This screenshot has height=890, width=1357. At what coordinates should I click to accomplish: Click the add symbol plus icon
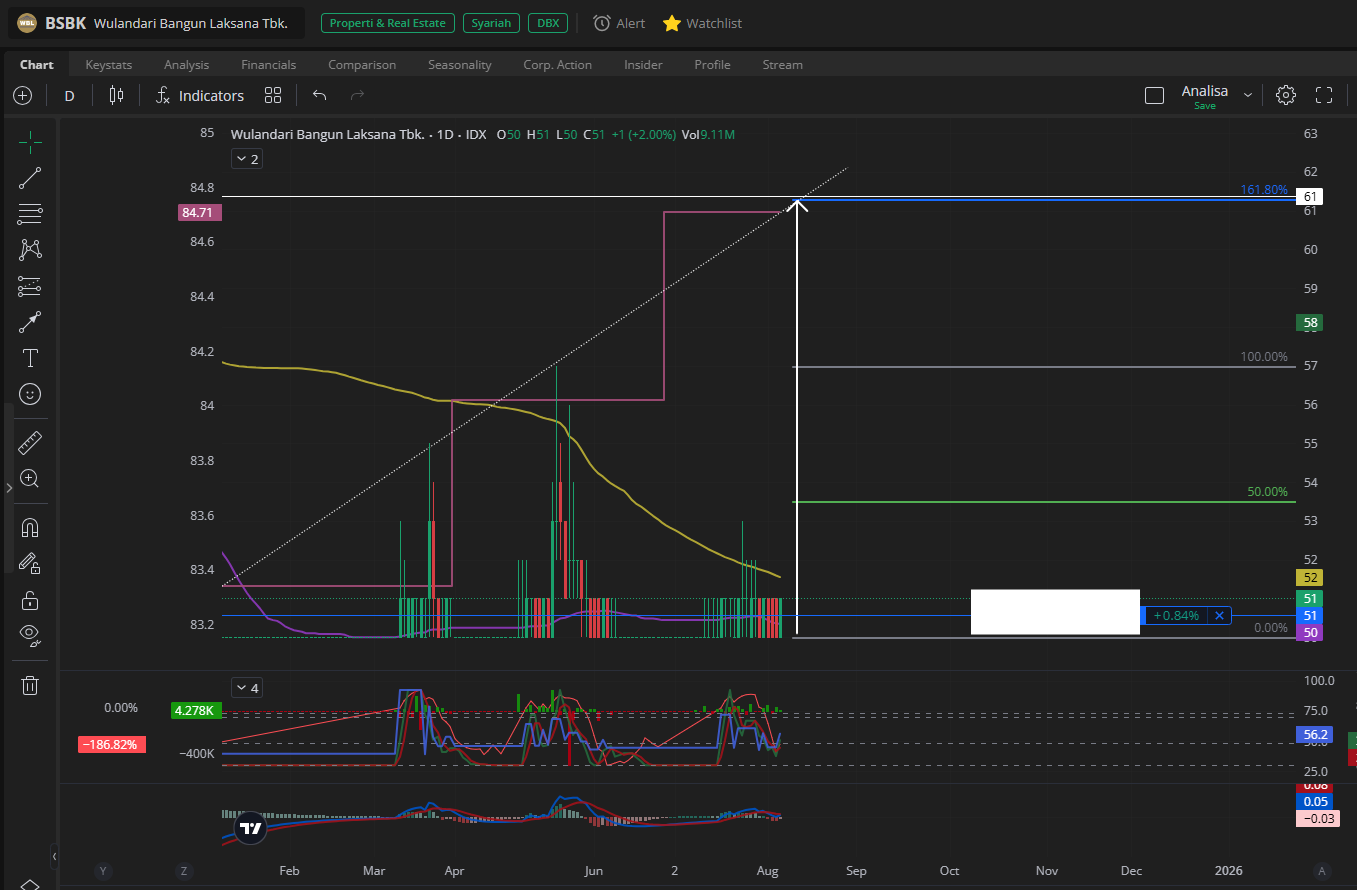23,96
